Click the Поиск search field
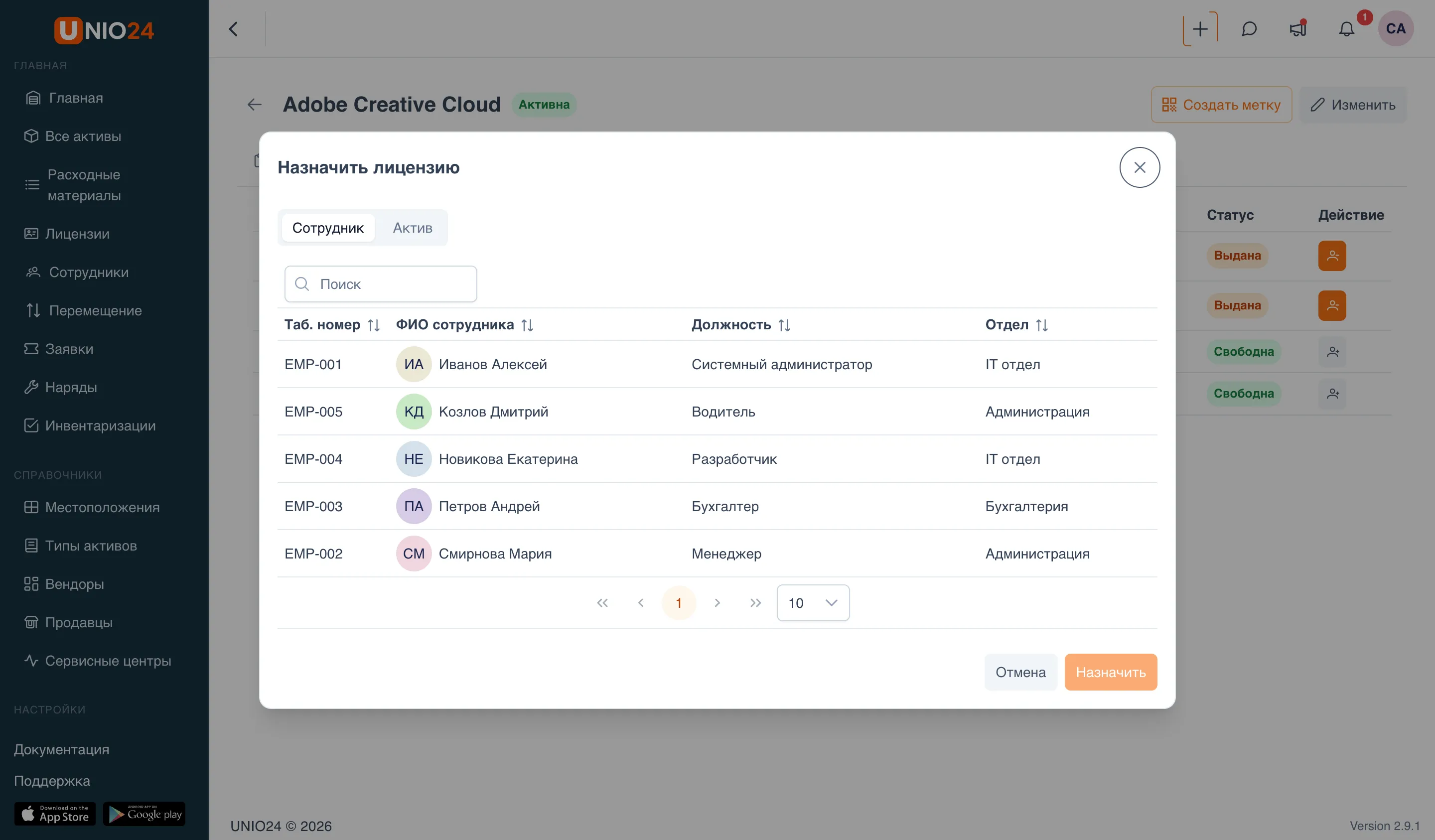This screenshot has height=840, width=1435. (380, 283)
